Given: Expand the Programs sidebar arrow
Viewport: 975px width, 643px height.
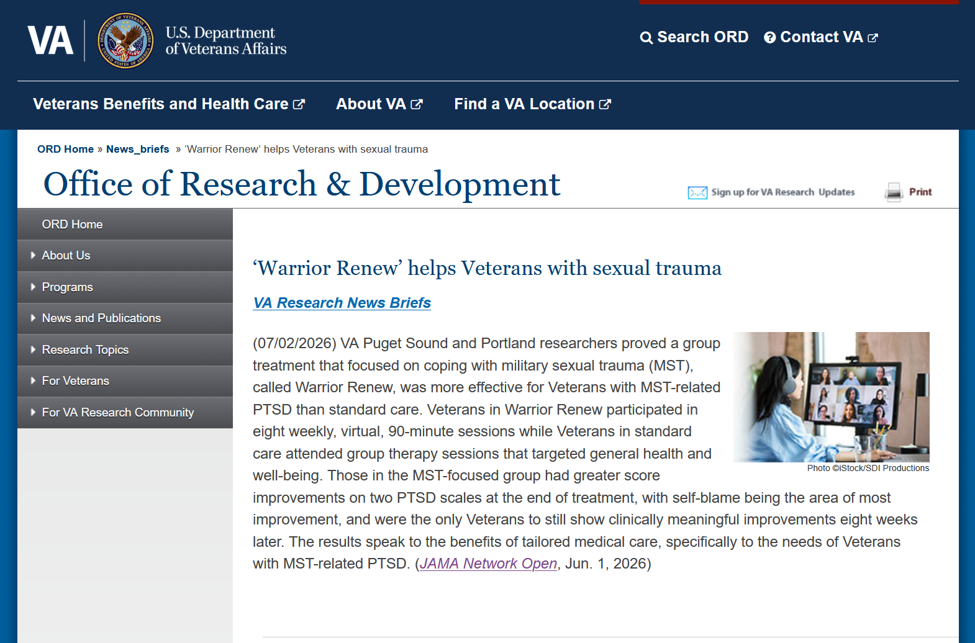Looking at the screenshot, I should (33, 287).
